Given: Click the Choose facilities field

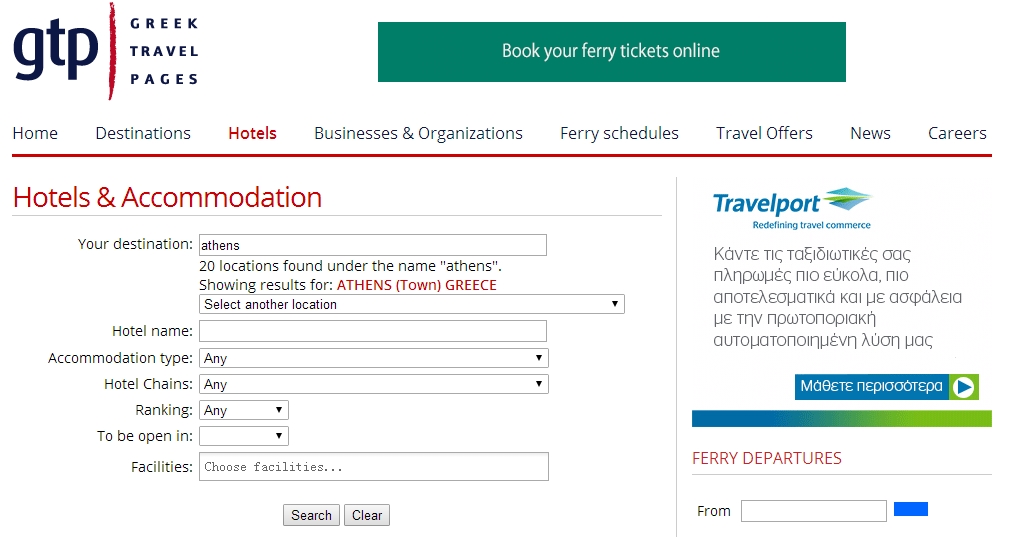Looking at the screenshot, I should (x=374, y=467).
